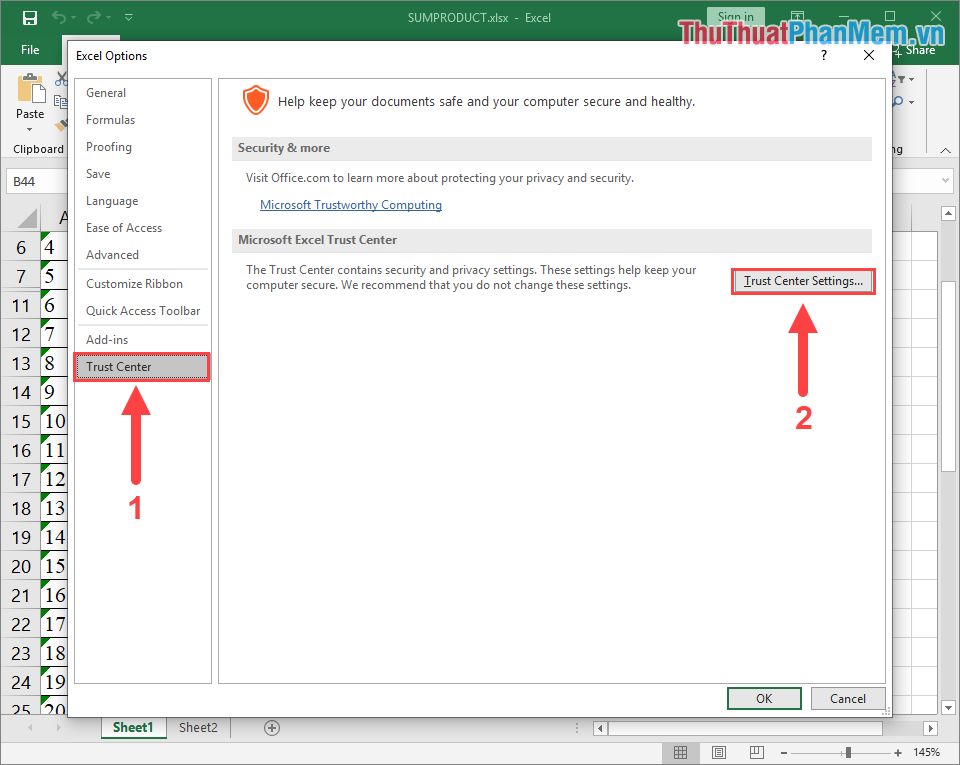The width and height of the screenshot is (960, 765).
Task: Click the Paste clipboard icon
Action: point(31,89)
